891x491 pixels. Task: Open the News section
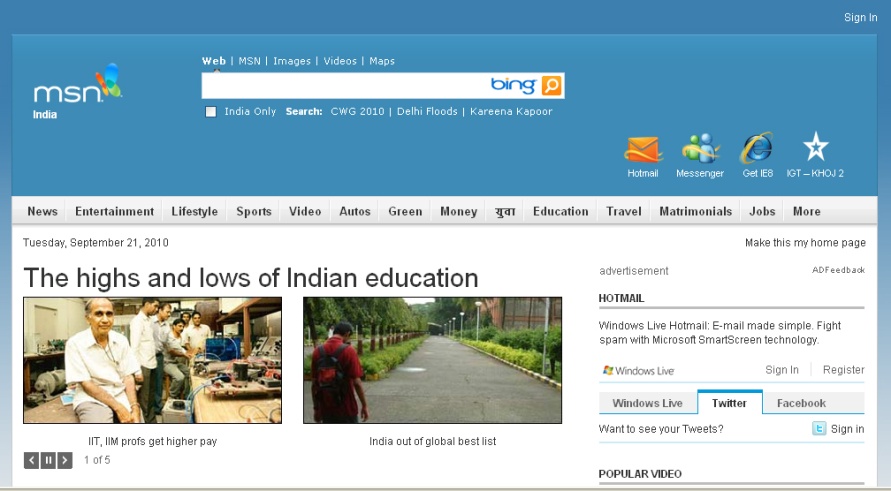[43, 211]
